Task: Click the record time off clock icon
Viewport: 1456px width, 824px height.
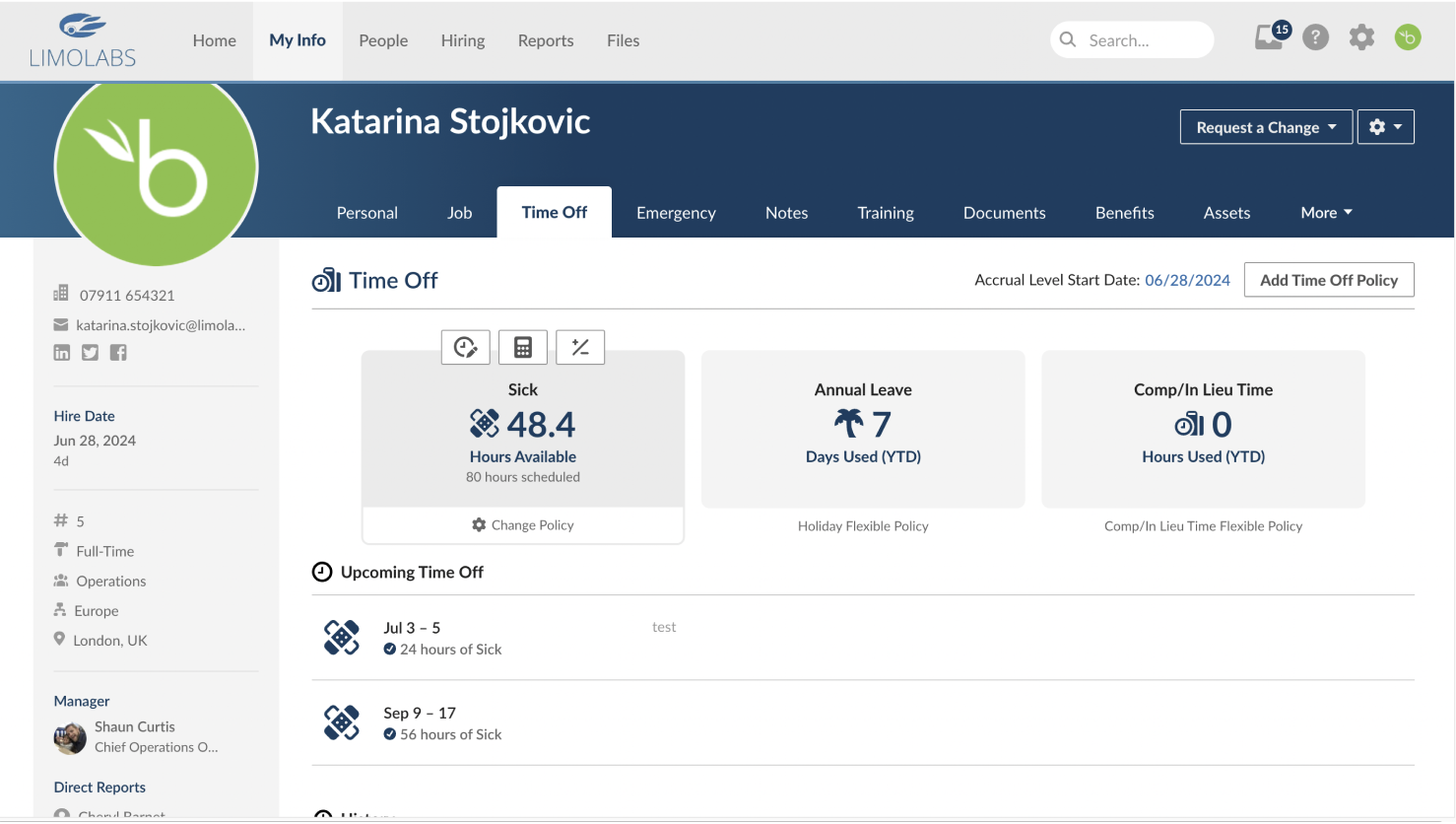Action: click(x=465, y=347)
